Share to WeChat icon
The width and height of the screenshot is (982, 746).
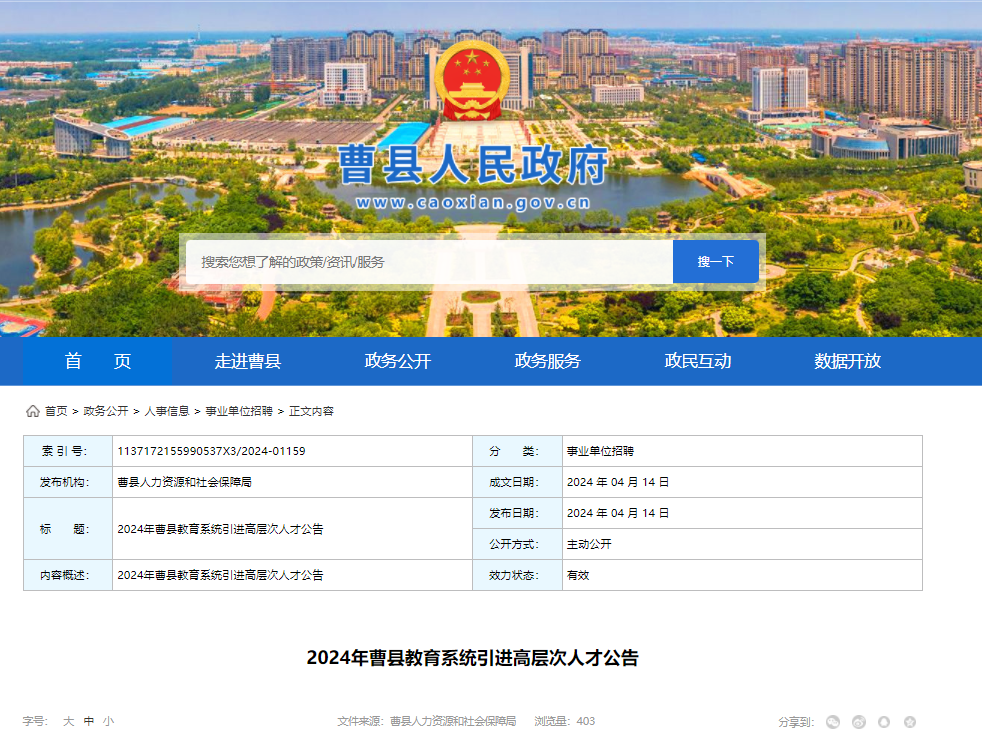pos(832,722)
